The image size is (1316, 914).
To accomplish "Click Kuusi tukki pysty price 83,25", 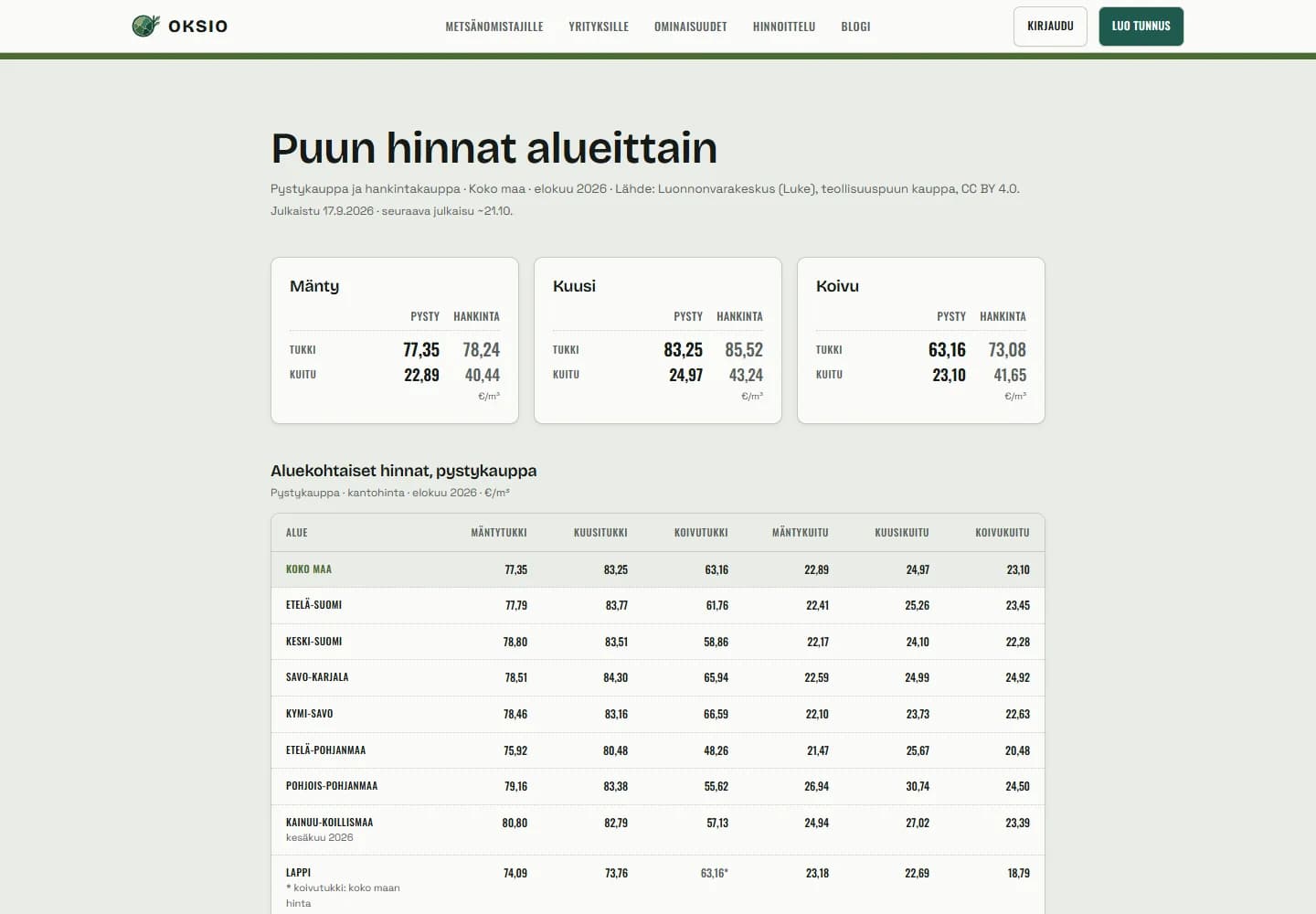I will tap(683, 350).
